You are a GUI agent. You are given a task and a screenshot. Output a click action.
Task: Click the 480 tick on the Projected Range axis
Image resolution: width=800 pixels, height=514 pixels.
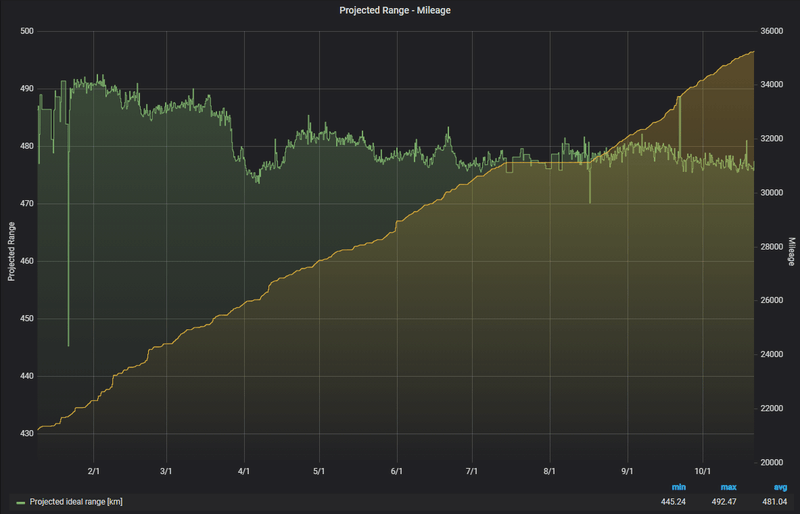[27, 146]
